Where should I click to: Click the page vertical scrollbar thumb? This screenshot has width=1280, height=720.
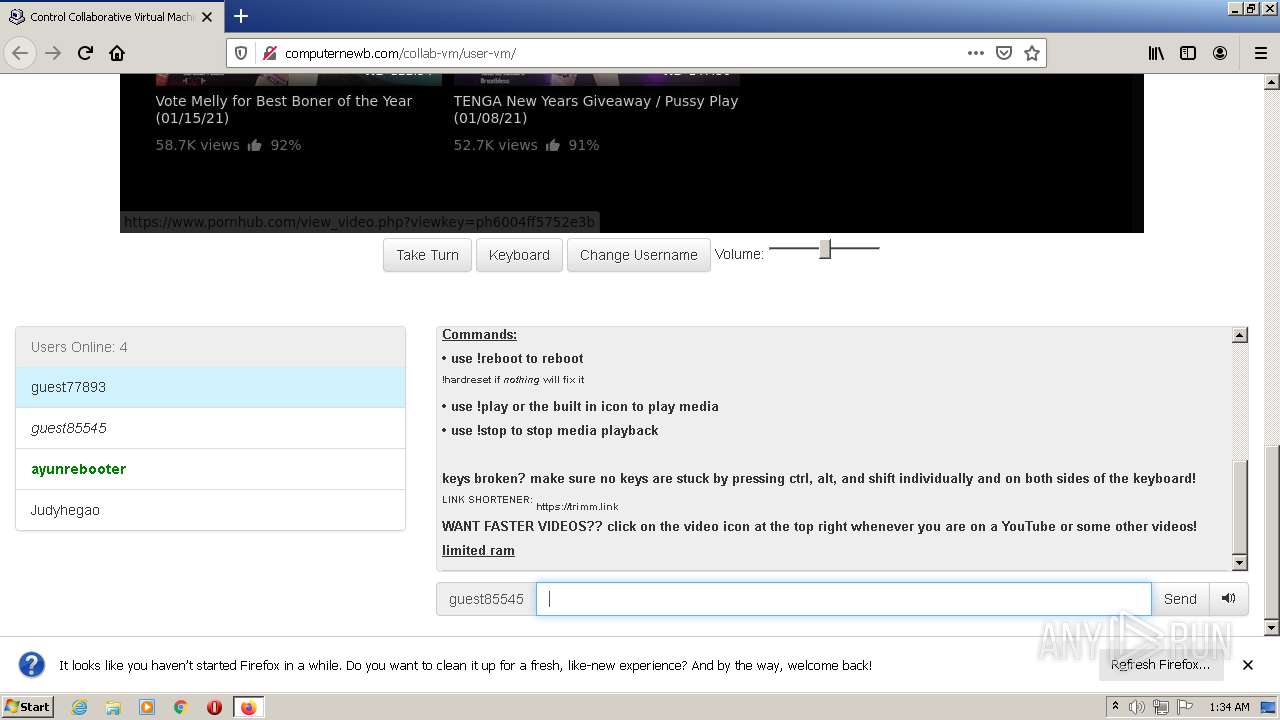tap(1272, 530)
